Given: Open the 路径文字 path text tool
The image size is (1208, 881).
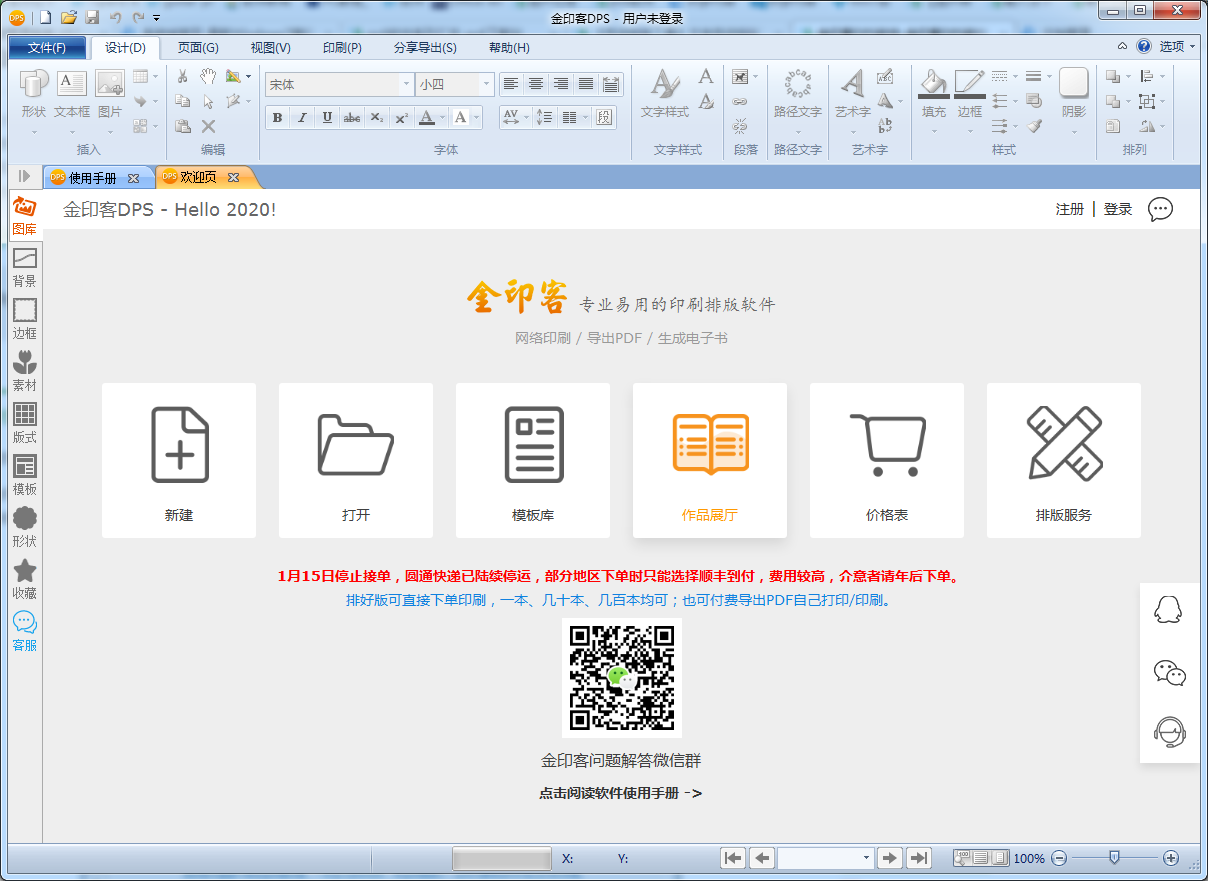Looking at the screenshot, I should (x=798, y=95).
